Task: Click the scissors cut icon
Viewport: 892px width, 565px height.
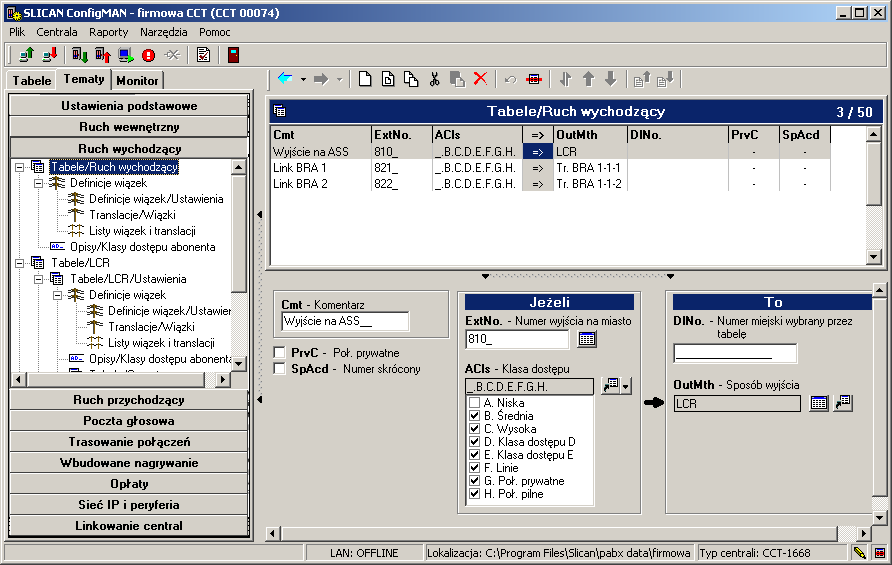Action: pos(435,79)
